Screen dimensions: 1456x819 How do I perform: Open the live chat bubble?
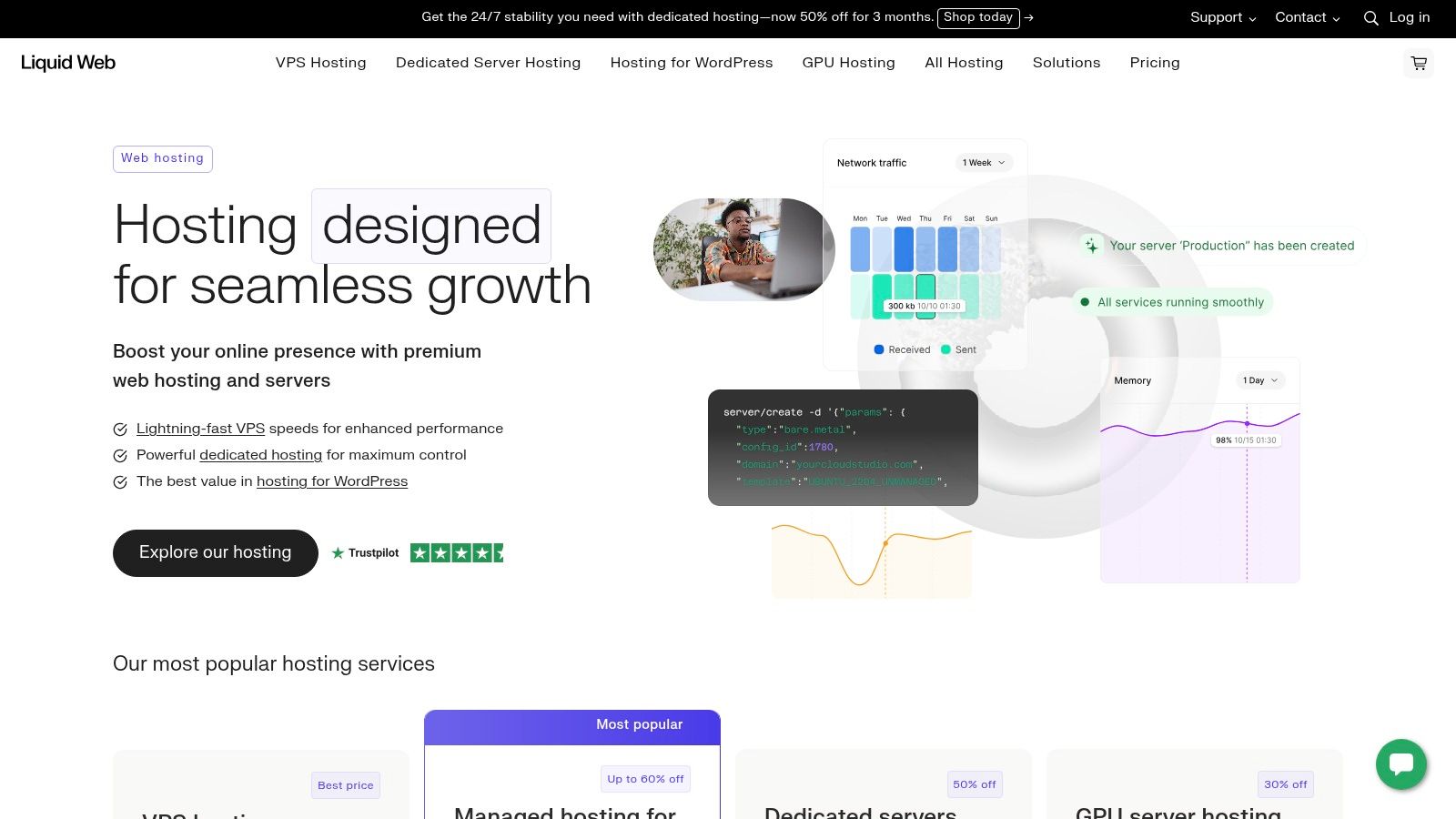pos(1401,764)
